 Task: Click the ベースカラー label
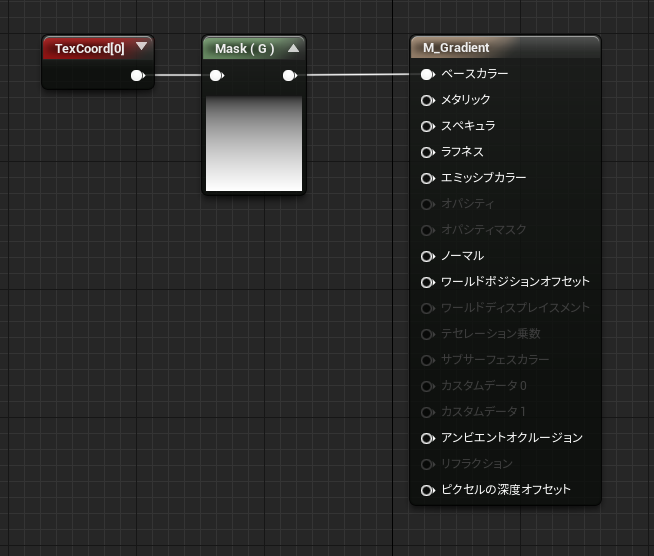tap(475, 74)
